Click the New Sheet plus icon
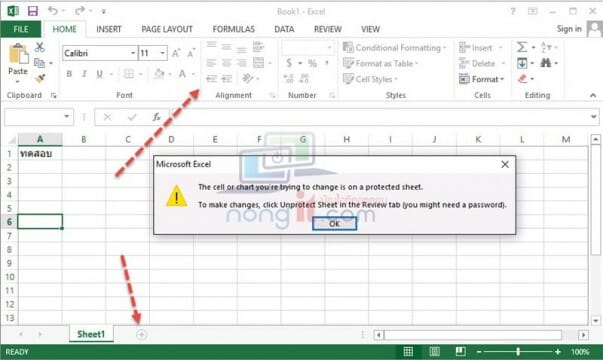Viewport: 603px width, 360px height. [x=141, y=335]
